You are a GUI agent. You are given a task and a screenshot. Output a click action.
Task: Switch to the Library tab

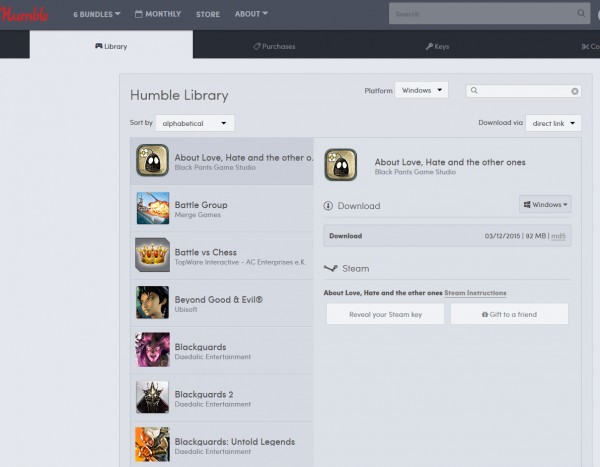(x=111, y=44)
